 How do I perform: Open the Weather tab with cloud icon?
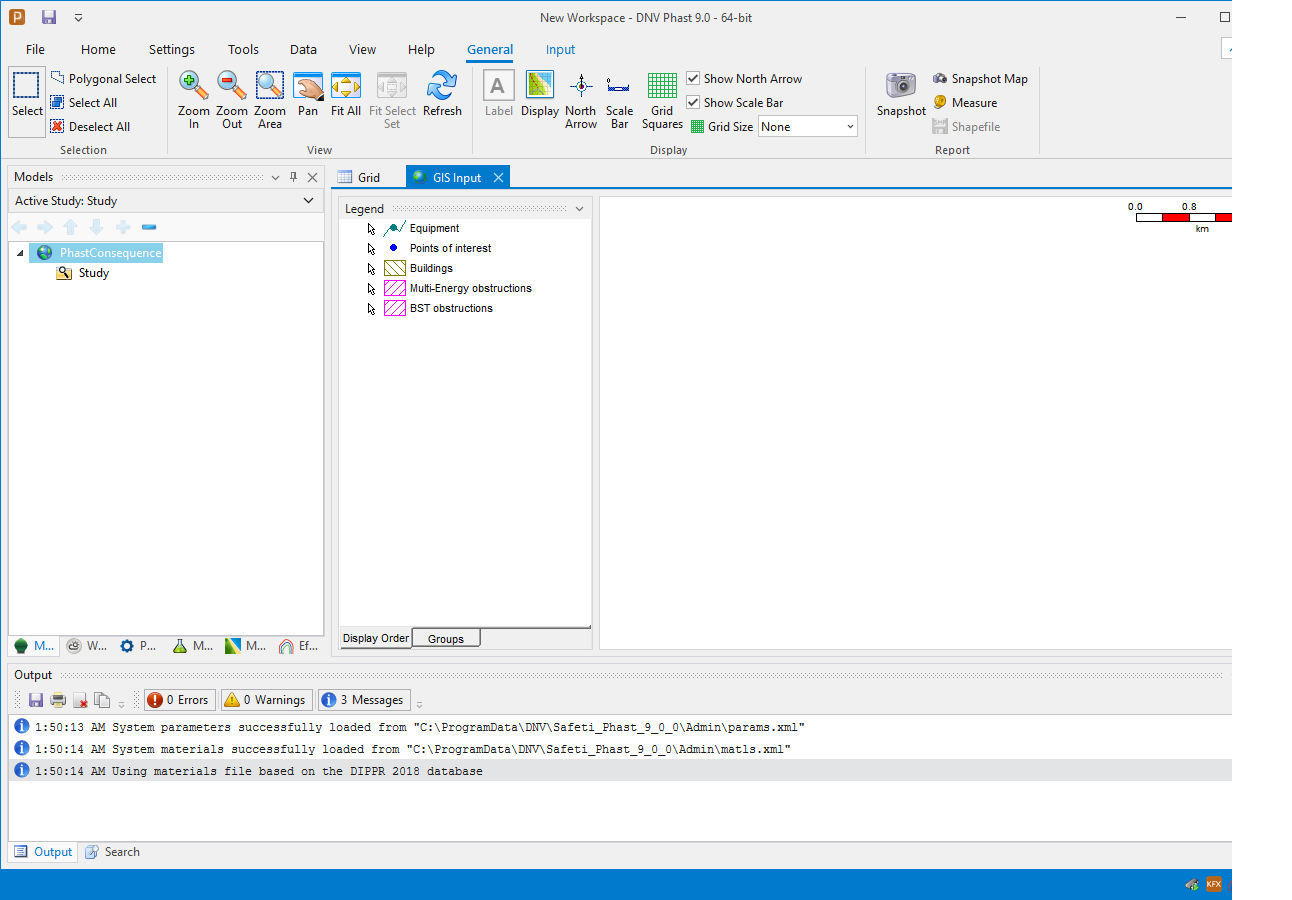pos(87,646)
